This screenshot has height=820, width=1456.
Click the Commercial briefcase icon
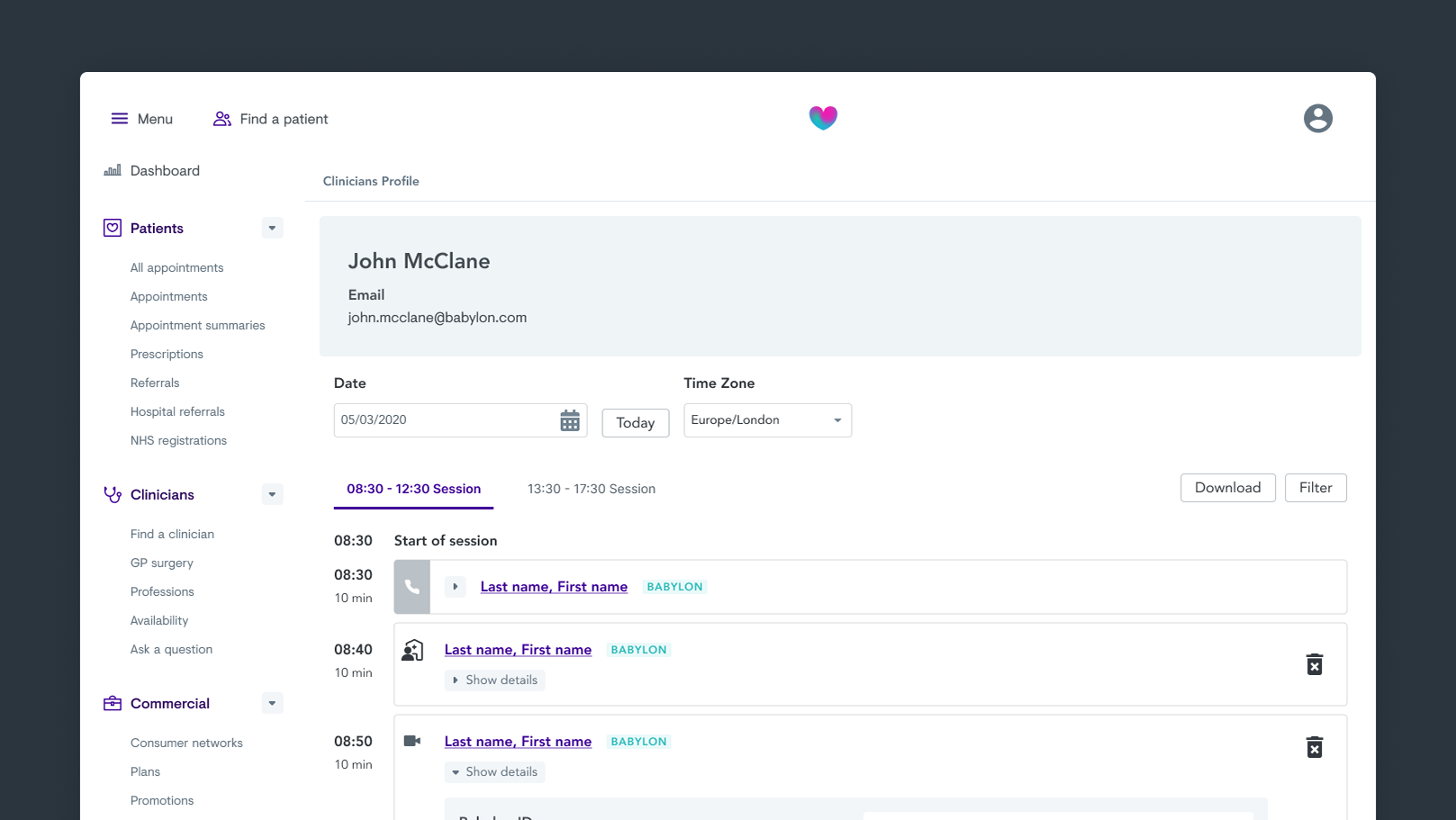point(113,703)
